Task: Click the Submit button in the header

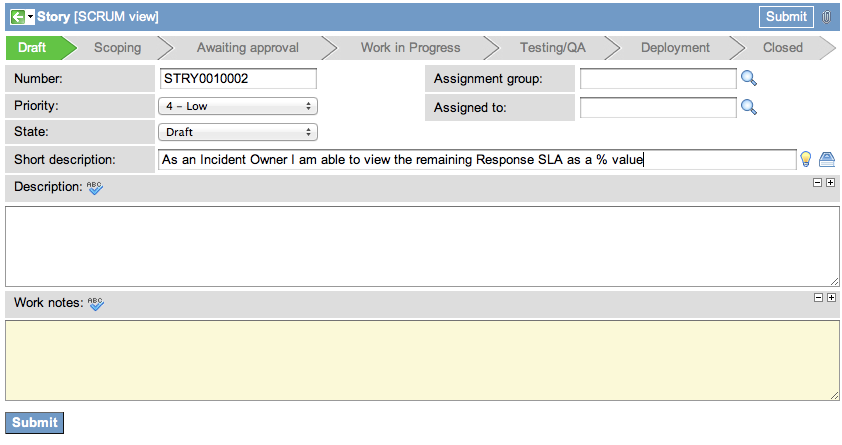Action: (x=786, y=16)
